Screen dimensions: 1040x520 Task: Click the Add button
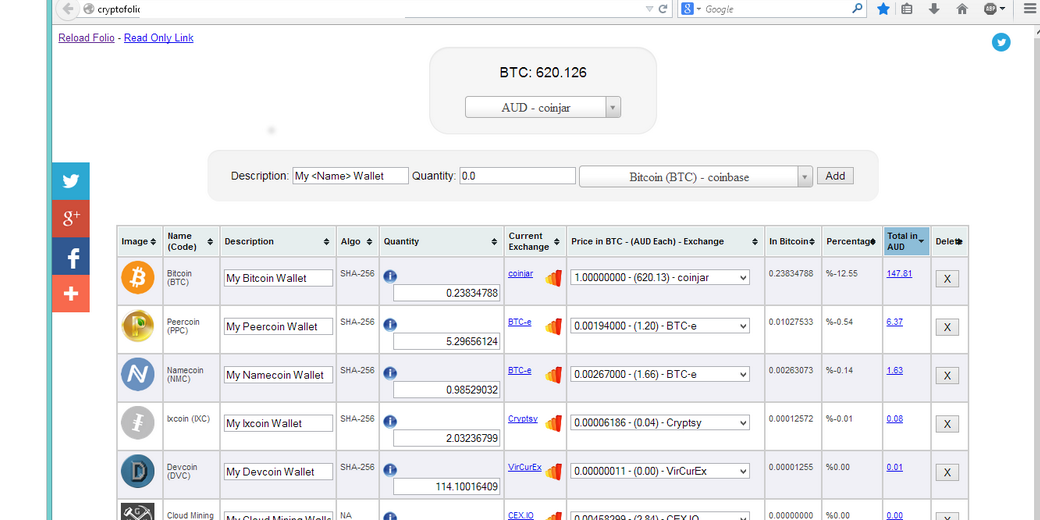point(835,176)
